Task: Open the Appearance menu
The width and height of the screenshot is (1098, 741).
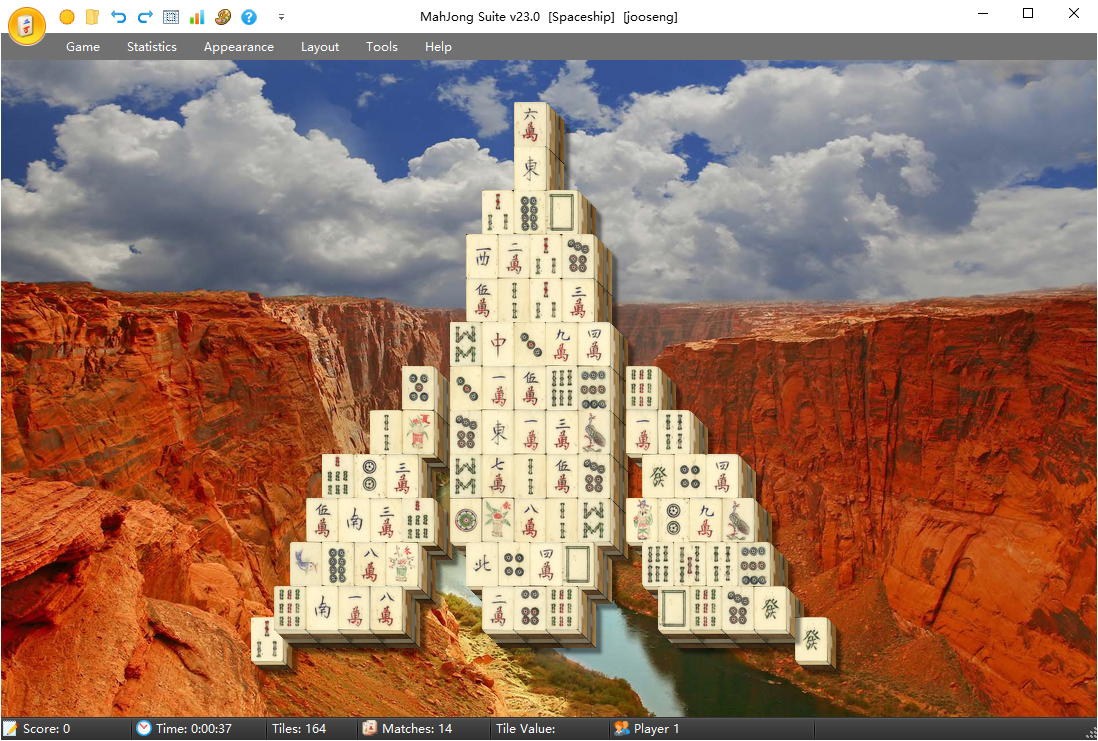Action: coord(239,46)
